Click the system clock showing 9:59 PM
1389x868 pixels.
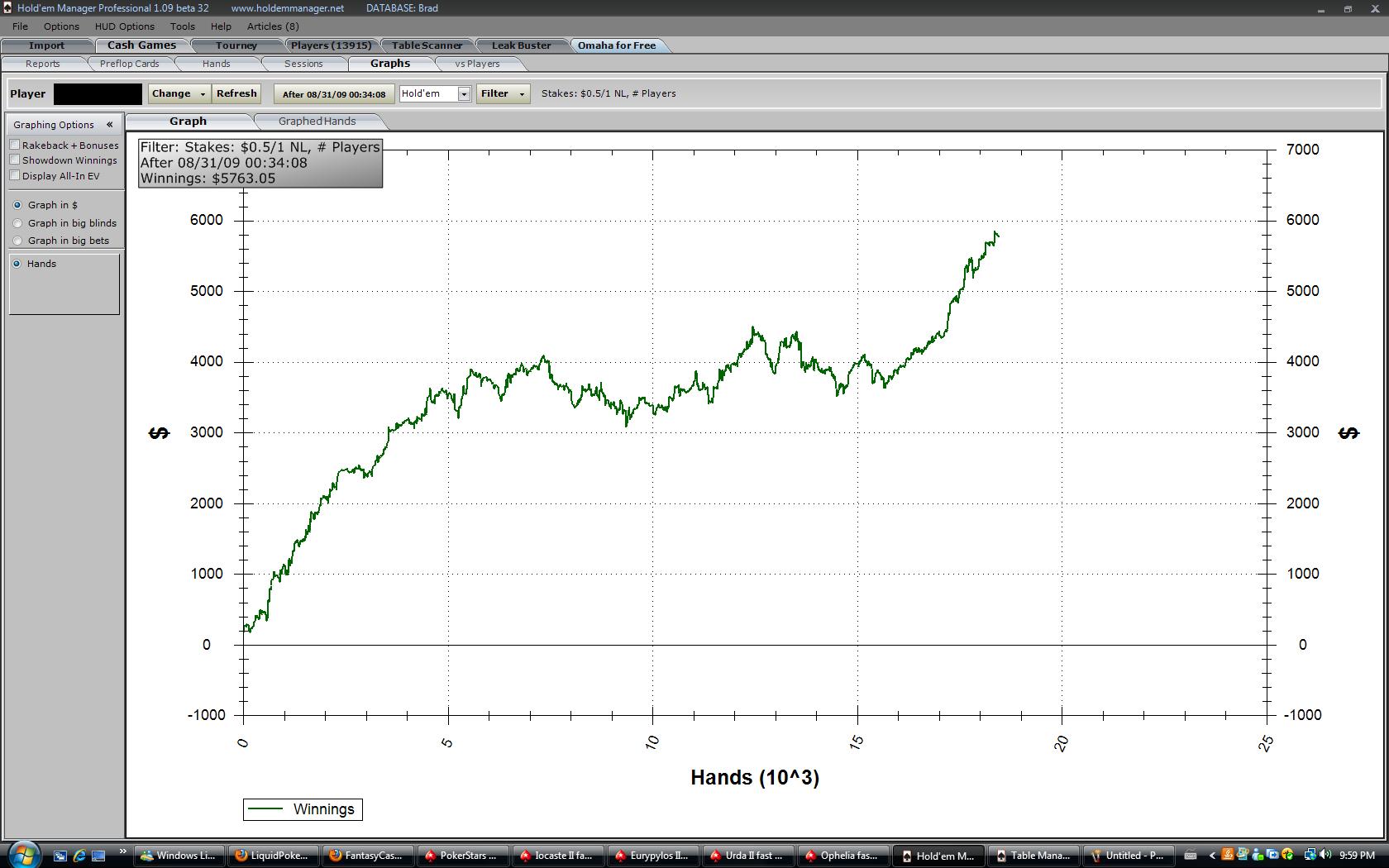1357,856
